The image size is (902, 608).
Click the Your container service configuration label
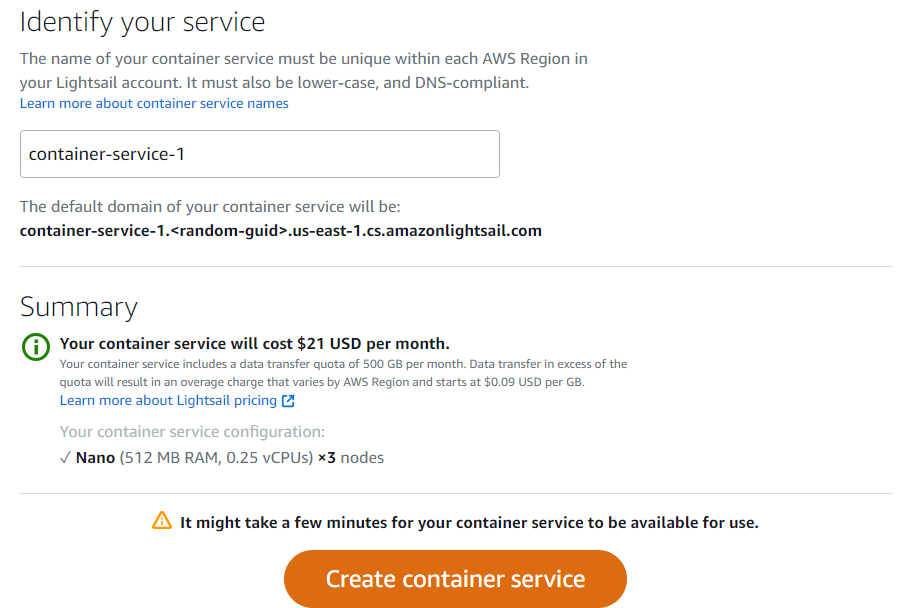(x=192, y=432)
